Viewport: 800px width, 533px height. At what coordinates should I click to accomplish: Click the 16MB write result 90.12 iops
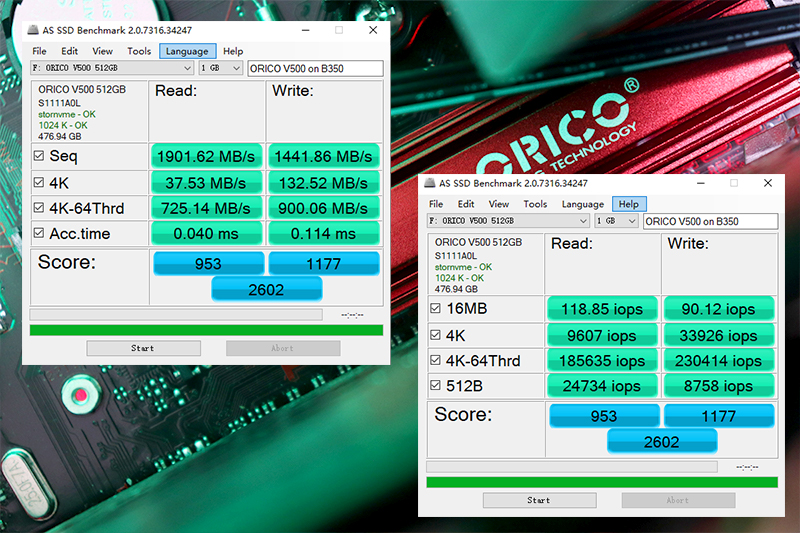pyautogui.click(x=718, y=309)
